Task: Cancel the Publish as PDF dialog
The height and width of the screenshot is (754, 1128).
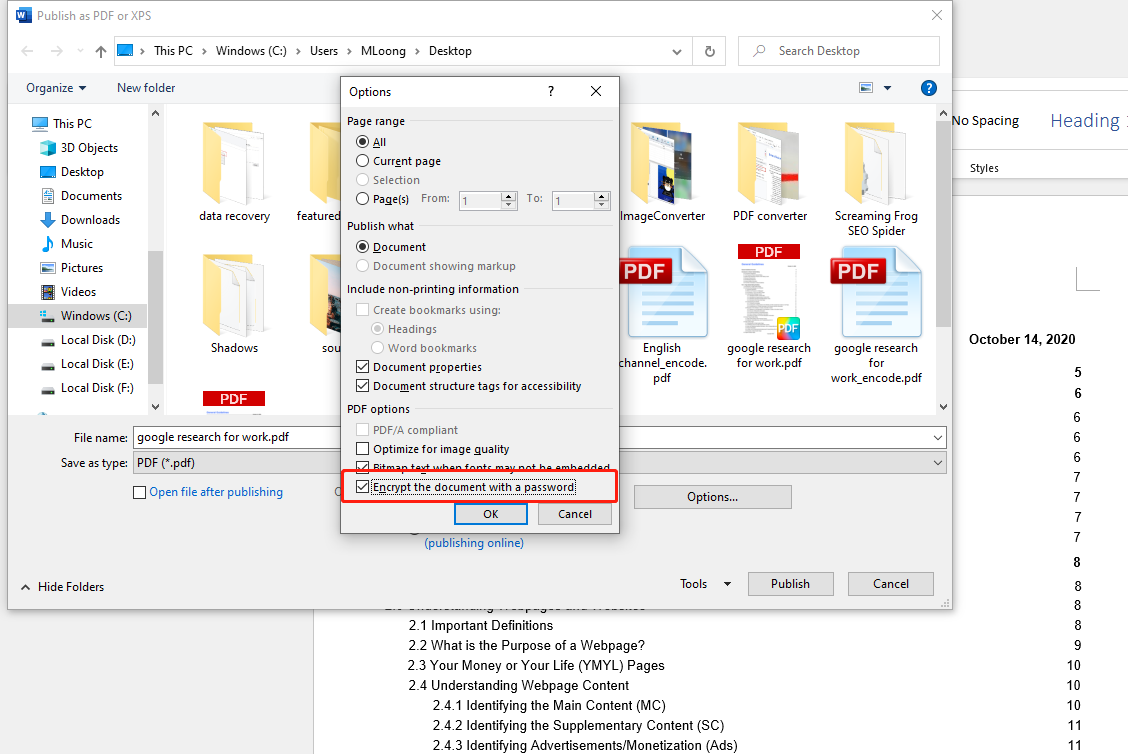Action: point(891,584)
